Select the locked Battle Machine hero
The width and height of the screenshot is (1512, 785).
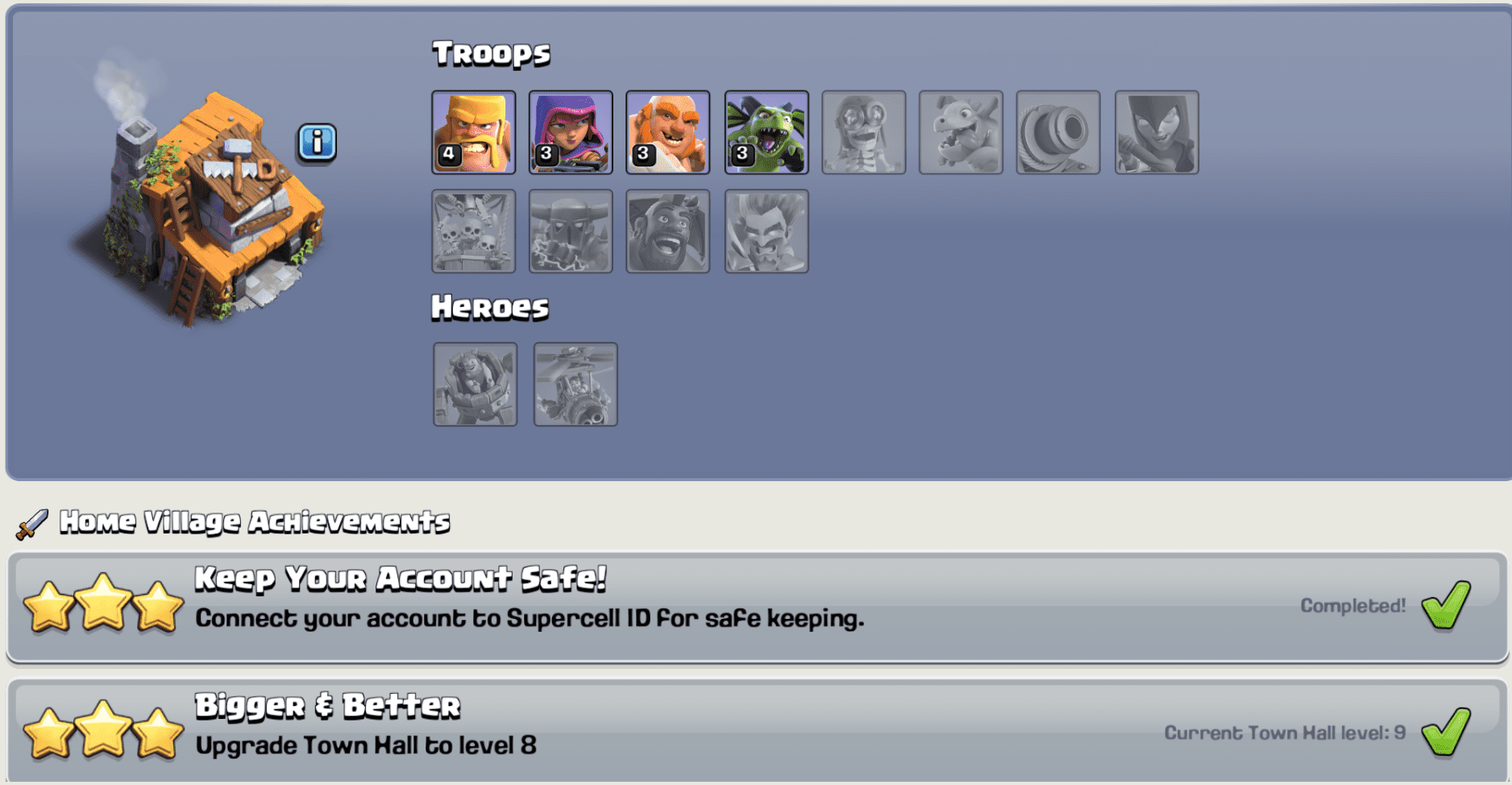[x=476, y=384]
